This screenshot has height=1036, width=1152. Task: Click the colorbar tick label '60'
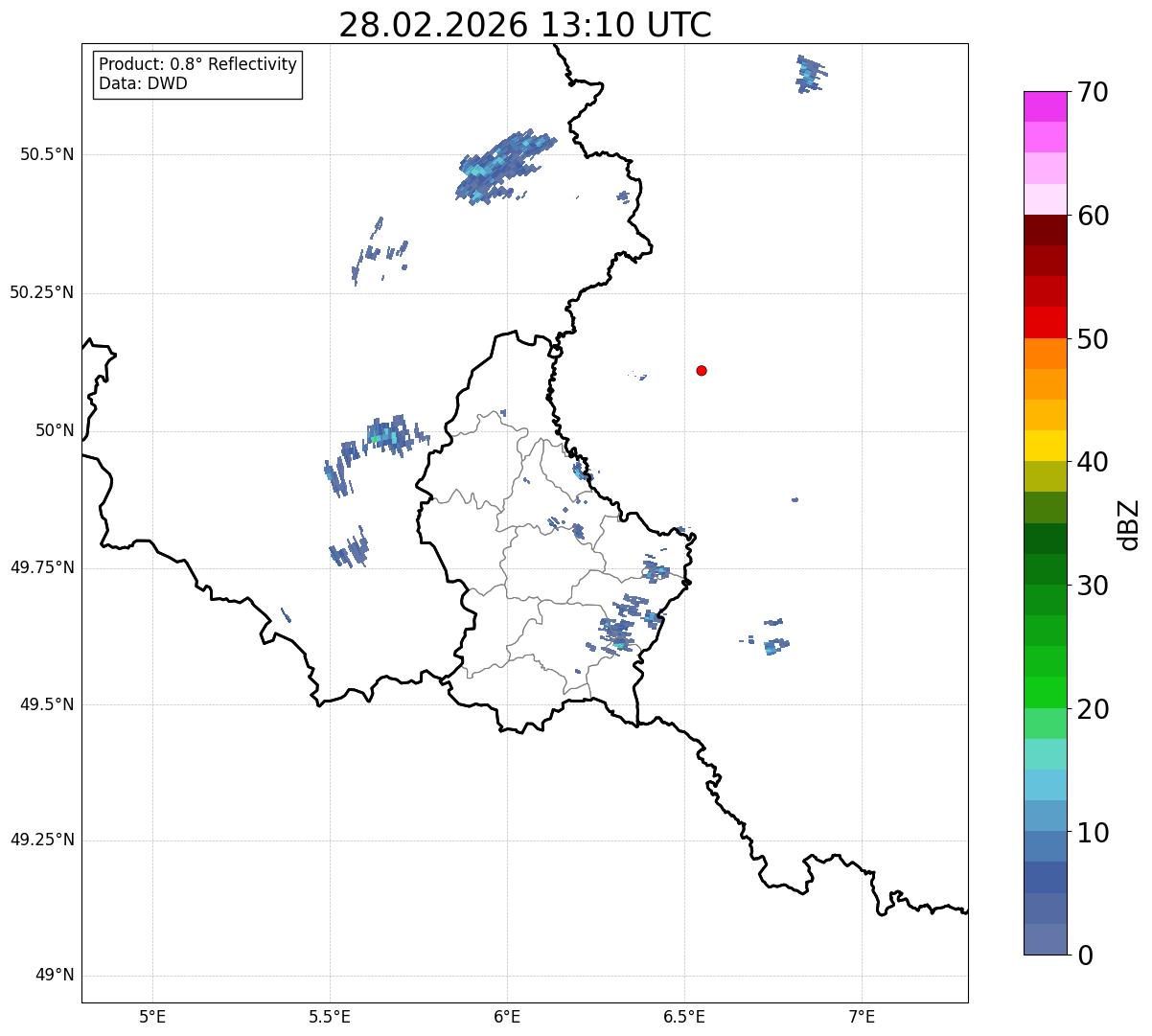pyautogui.click(x=1093, y=216)
